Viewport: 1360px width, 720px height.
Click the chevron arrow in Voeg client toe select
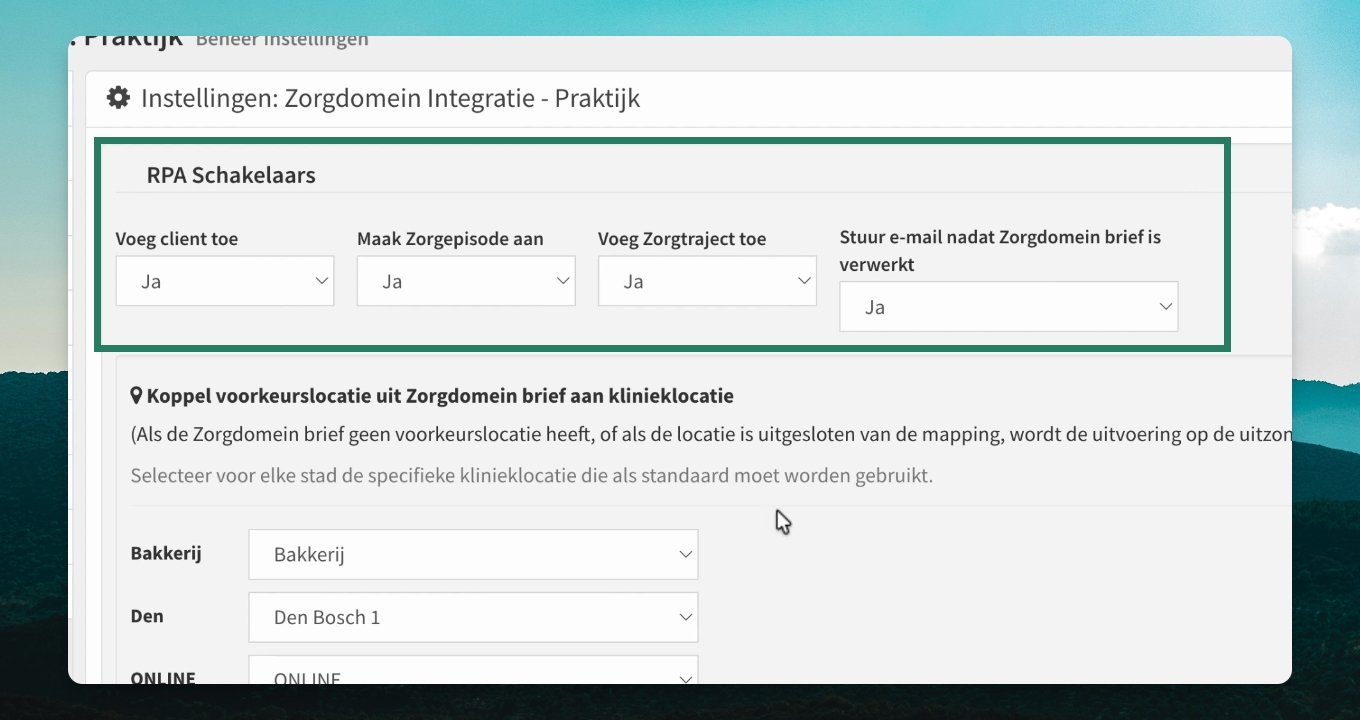(x=322, y=281)
